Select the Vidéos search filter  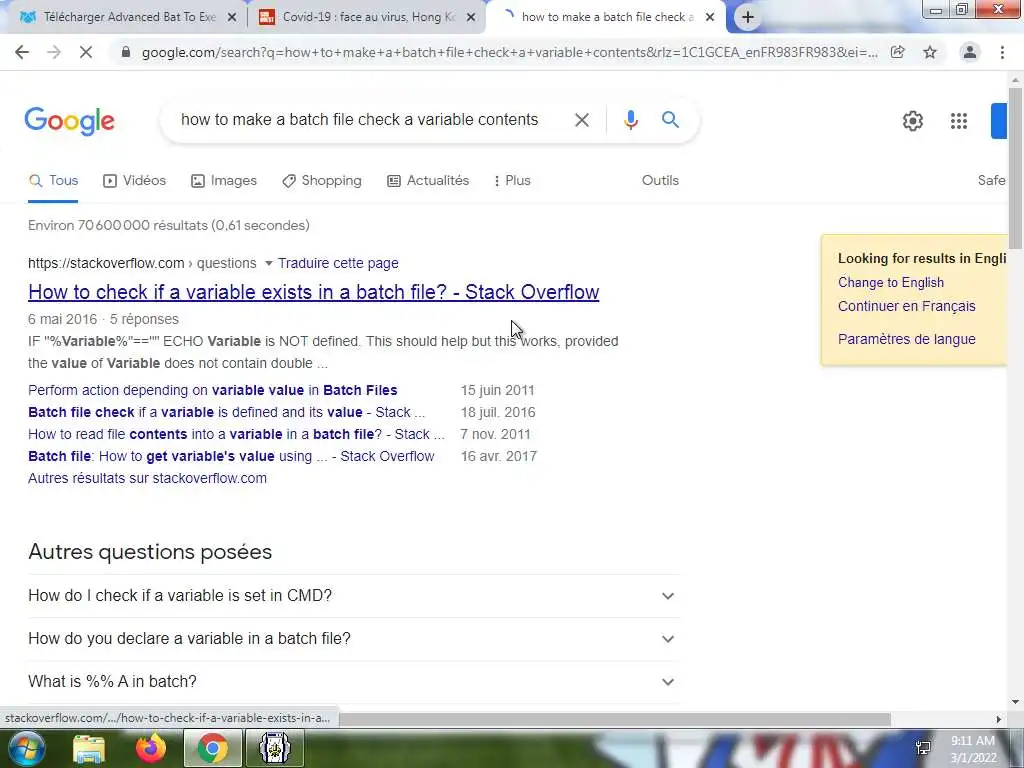click(135, 180)
